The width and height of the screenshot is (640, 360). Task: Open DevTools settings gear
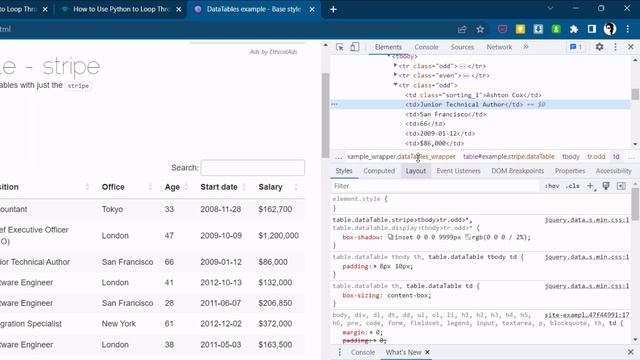(x=599, y=47)
